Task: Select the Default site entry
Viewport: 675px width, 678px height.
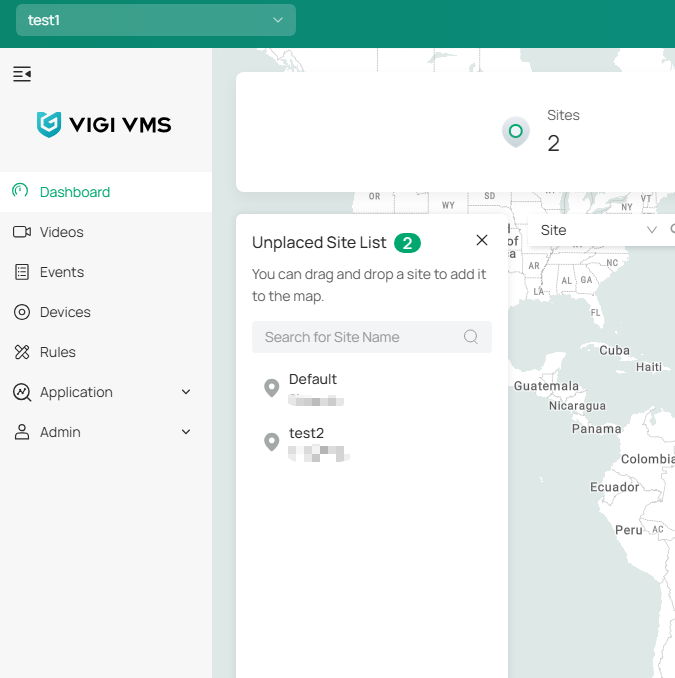Action: pyautogui.click(x=372, y=389)
